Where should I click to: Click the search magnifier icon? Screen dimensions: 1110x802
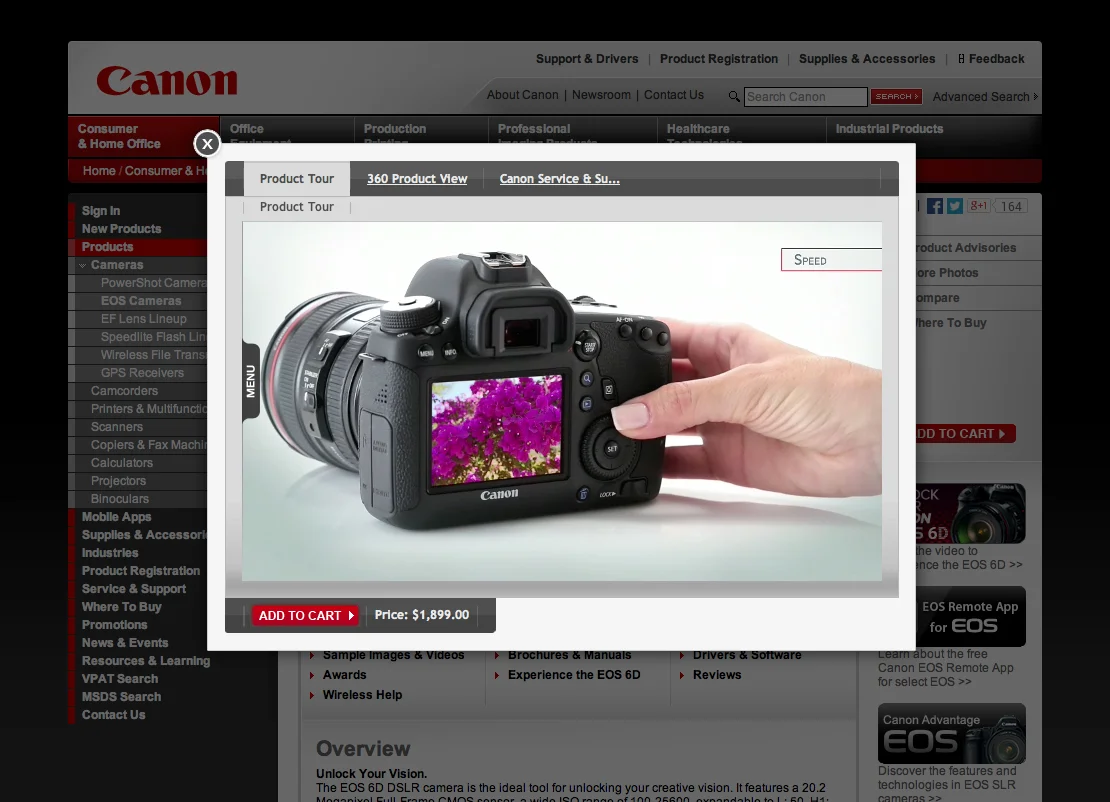[x=734, y=96]
